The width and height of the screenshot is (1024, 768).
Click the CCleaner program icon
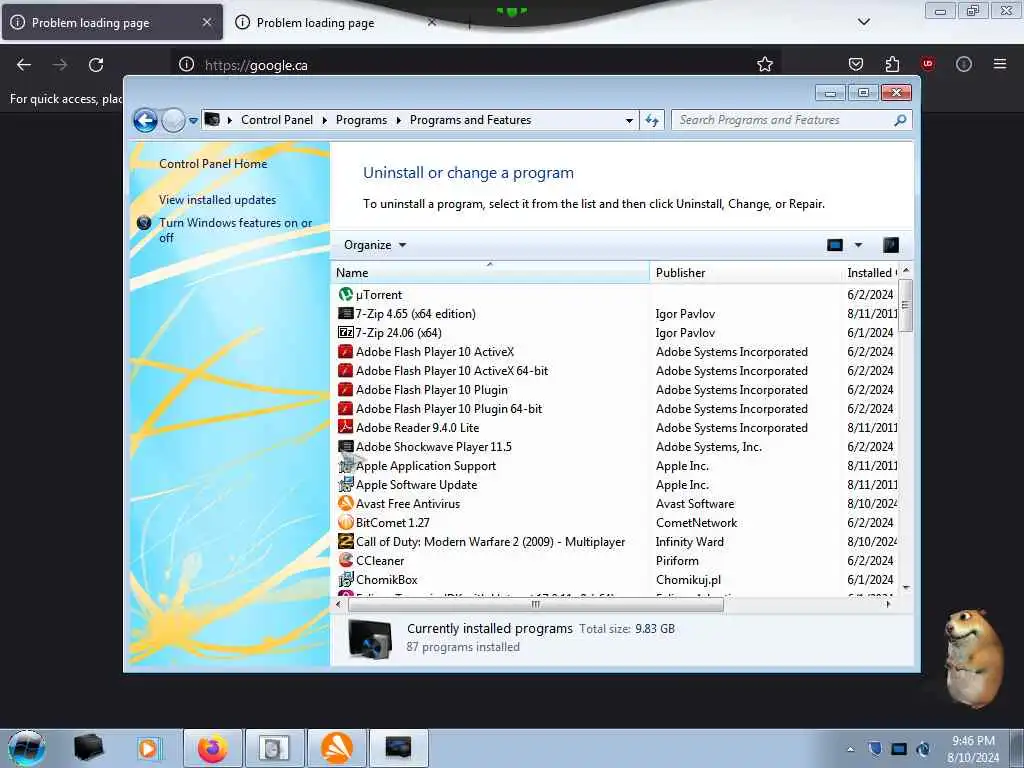[345, 560]
